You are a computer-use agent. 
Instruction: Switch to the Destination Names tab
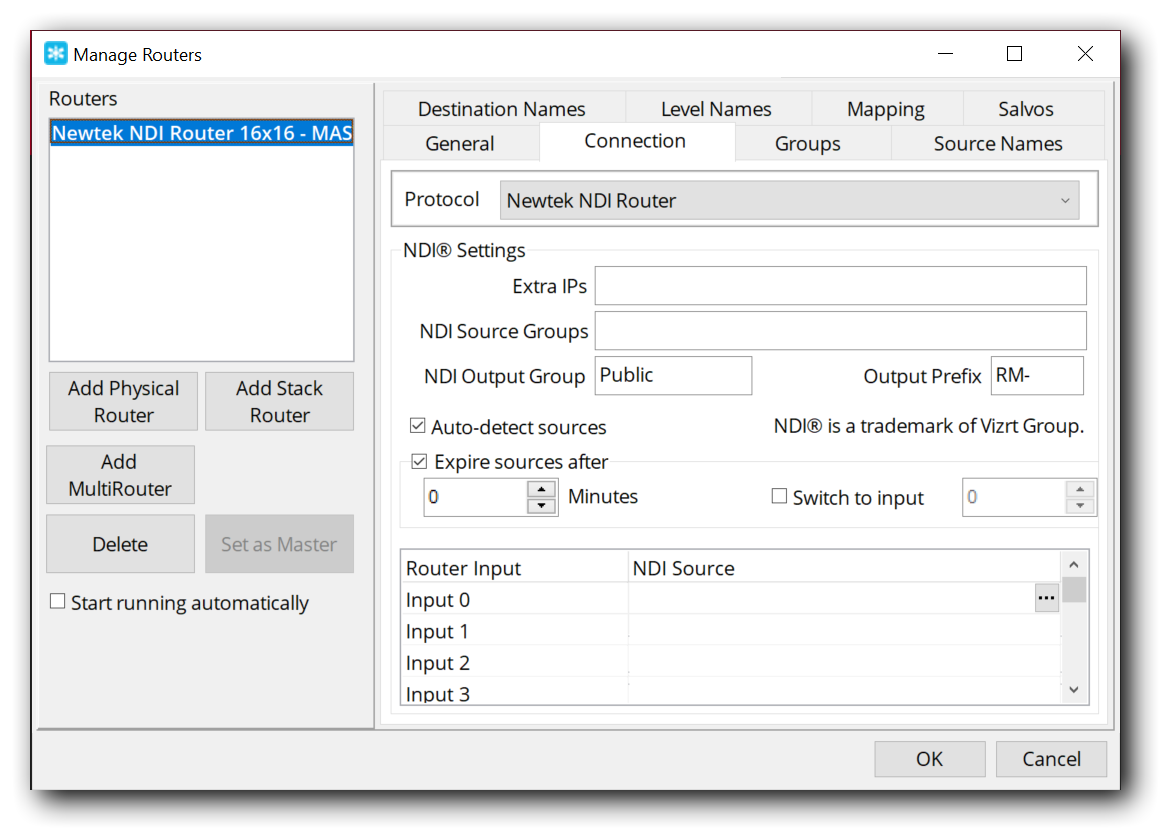pos(501,109)
